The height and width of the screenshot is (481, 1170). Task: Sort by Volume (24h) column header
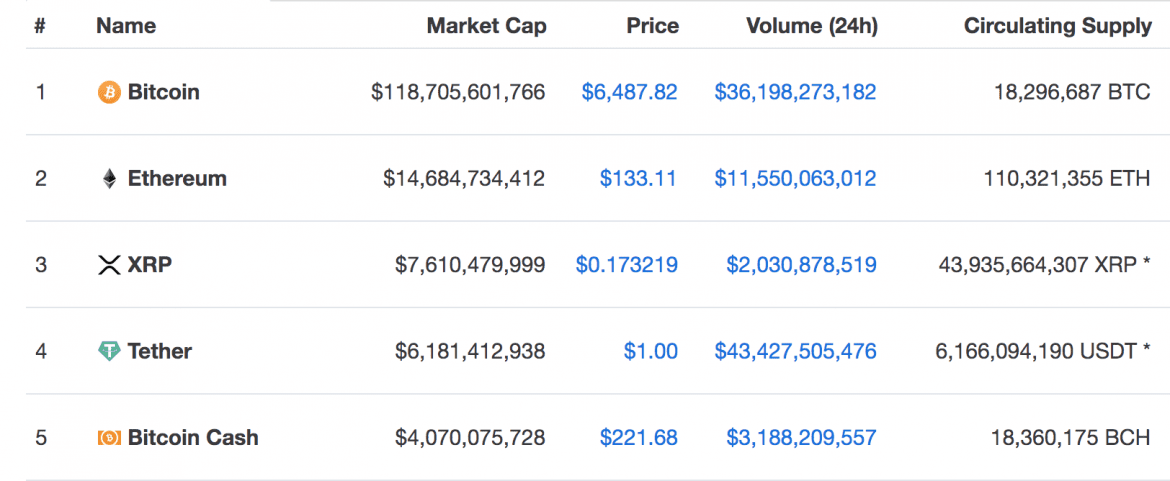(x=811, y=26)
